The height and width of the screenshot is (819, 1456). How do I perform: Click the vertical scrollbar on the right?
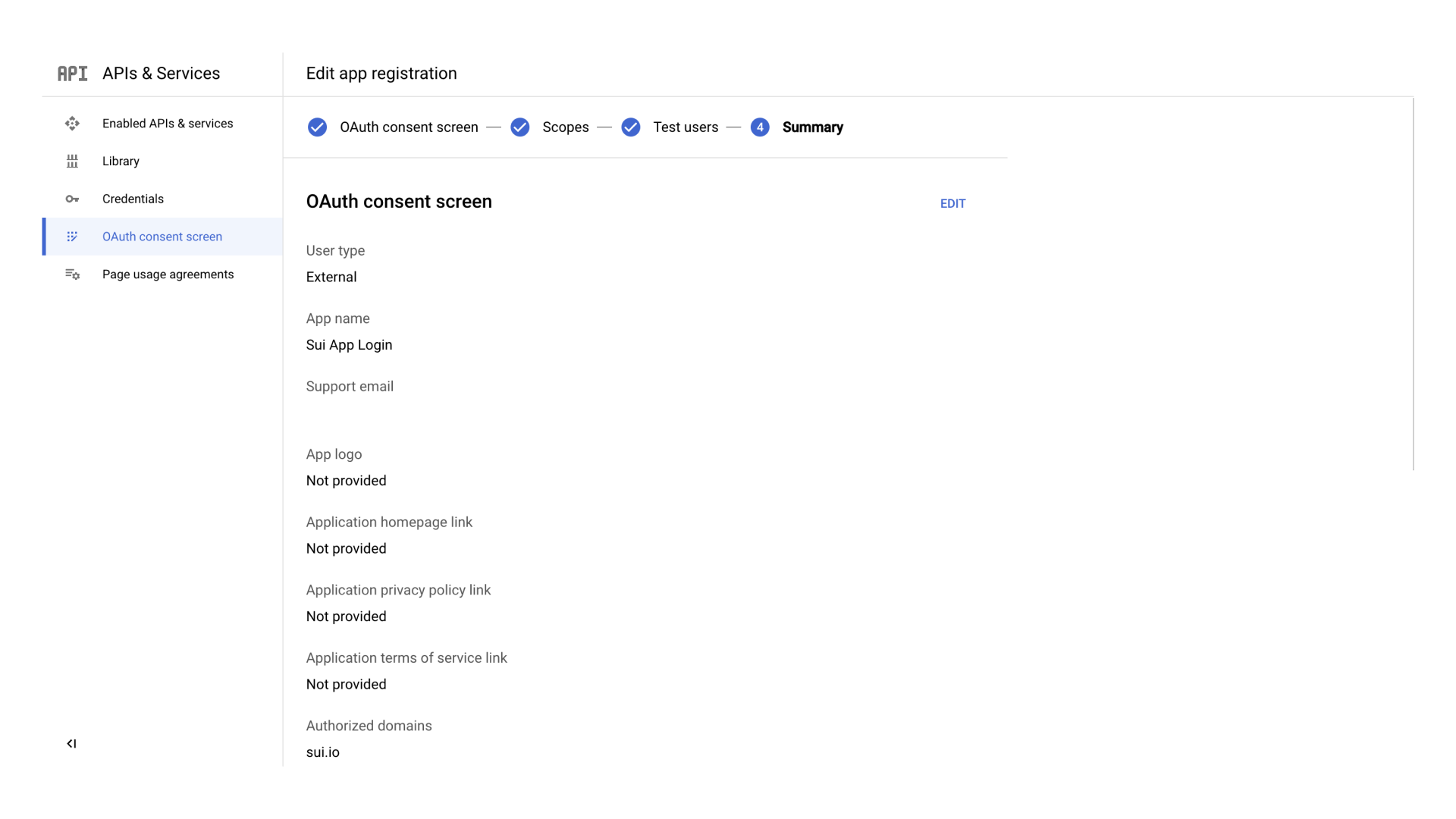(x=1414, y=284)
